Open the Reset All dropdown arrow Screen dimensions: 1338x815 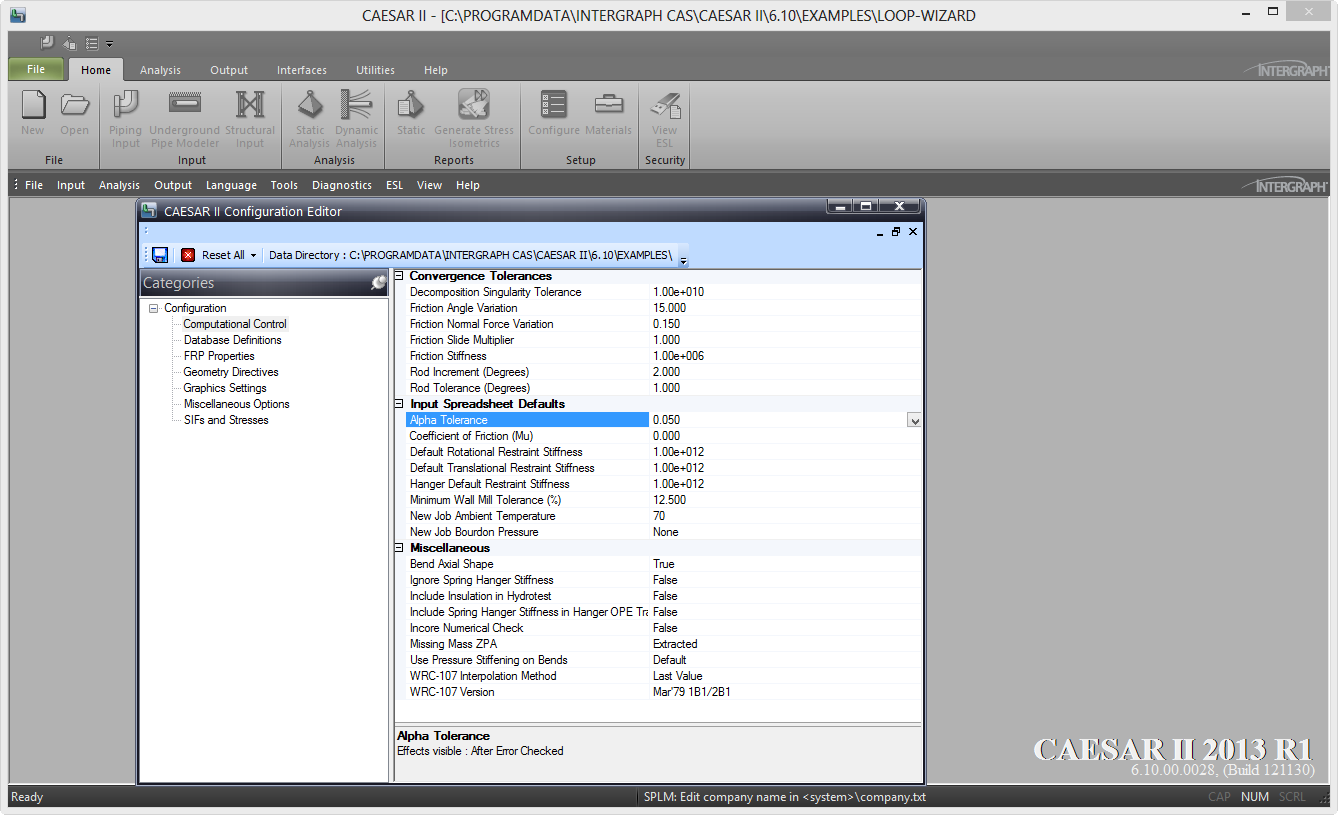coord(253,255)
